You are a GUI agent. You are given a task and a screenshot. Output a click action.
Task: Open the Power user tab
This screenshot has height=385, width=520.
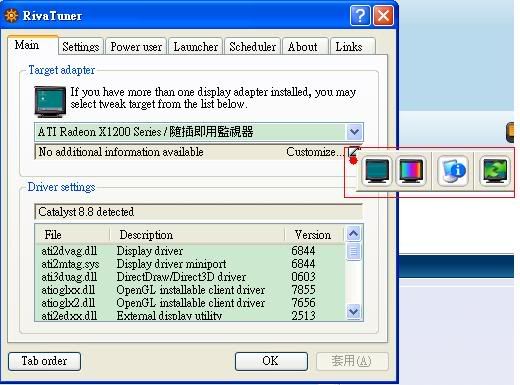[x=136, y=47]
